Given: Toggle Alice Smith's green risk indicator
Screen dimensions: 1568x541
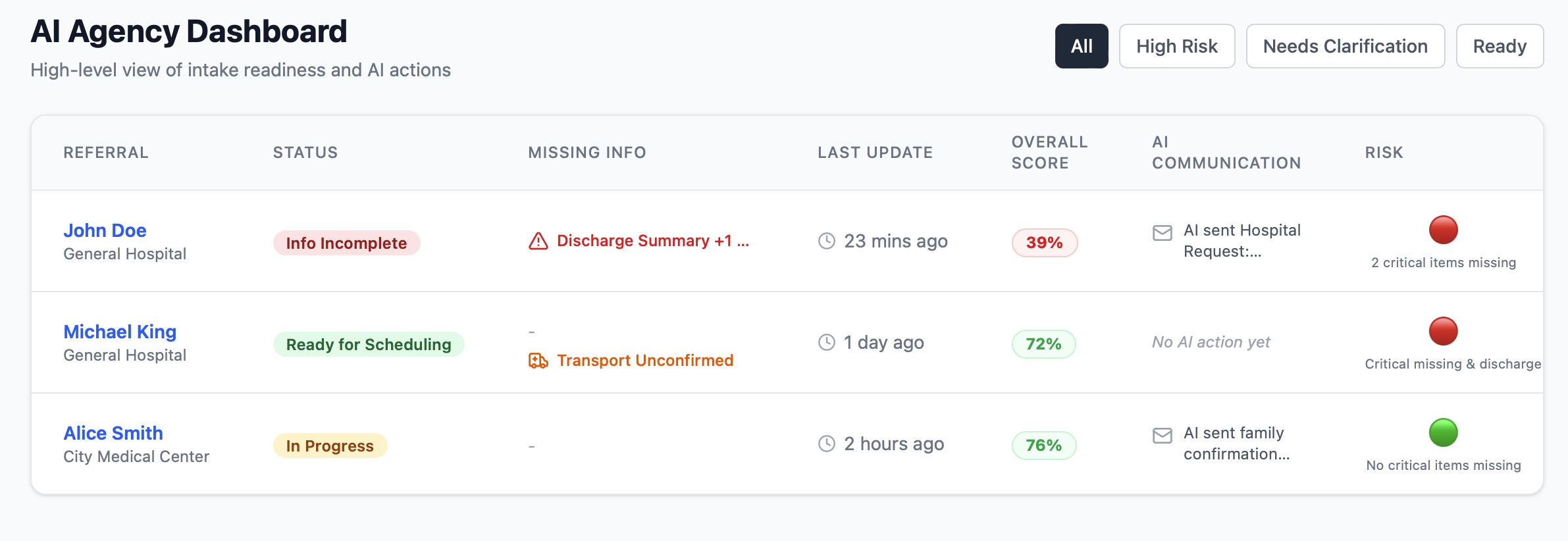Looking at the screenshot, I should [x=1442, y=433].
